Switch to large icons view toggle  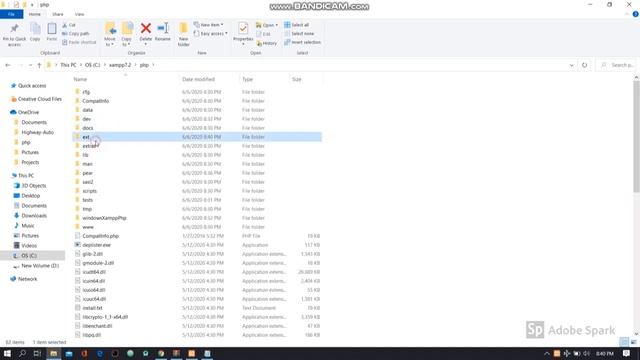pyautogui.click(x=633, y=342)
